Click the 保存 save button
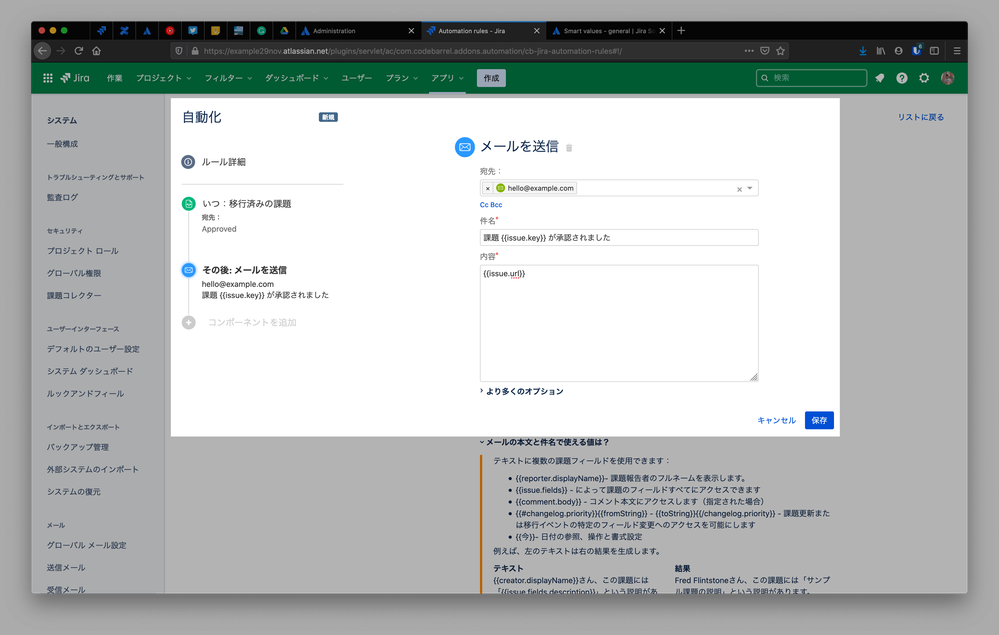The image size is (999, 635). pyautogui.click(x=819, y=420)
